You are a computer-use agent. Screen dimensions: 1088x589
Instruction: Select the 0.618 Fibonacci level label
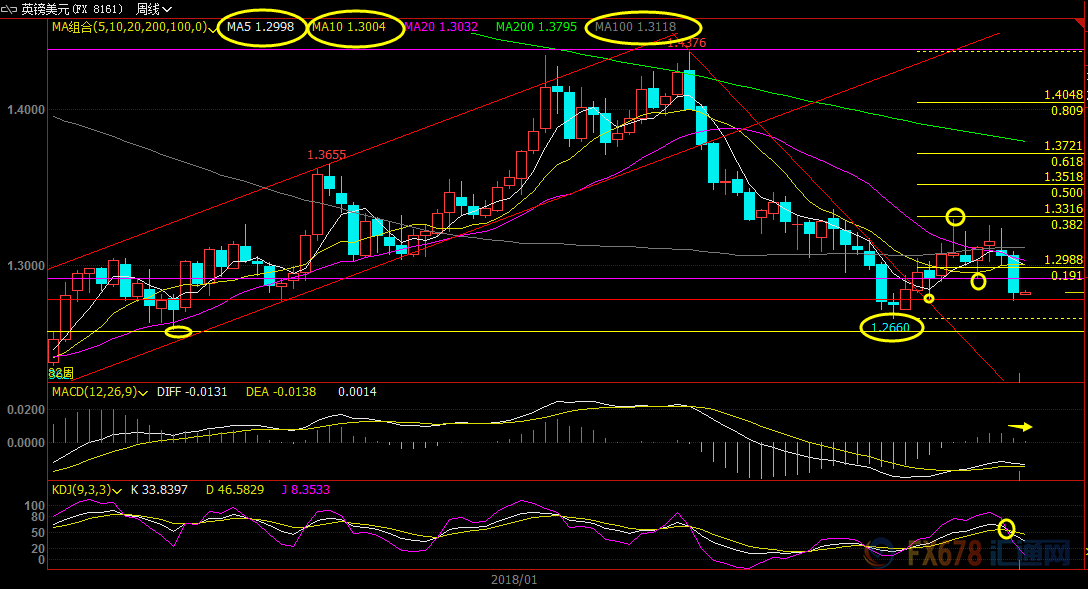coord(1067,161)
